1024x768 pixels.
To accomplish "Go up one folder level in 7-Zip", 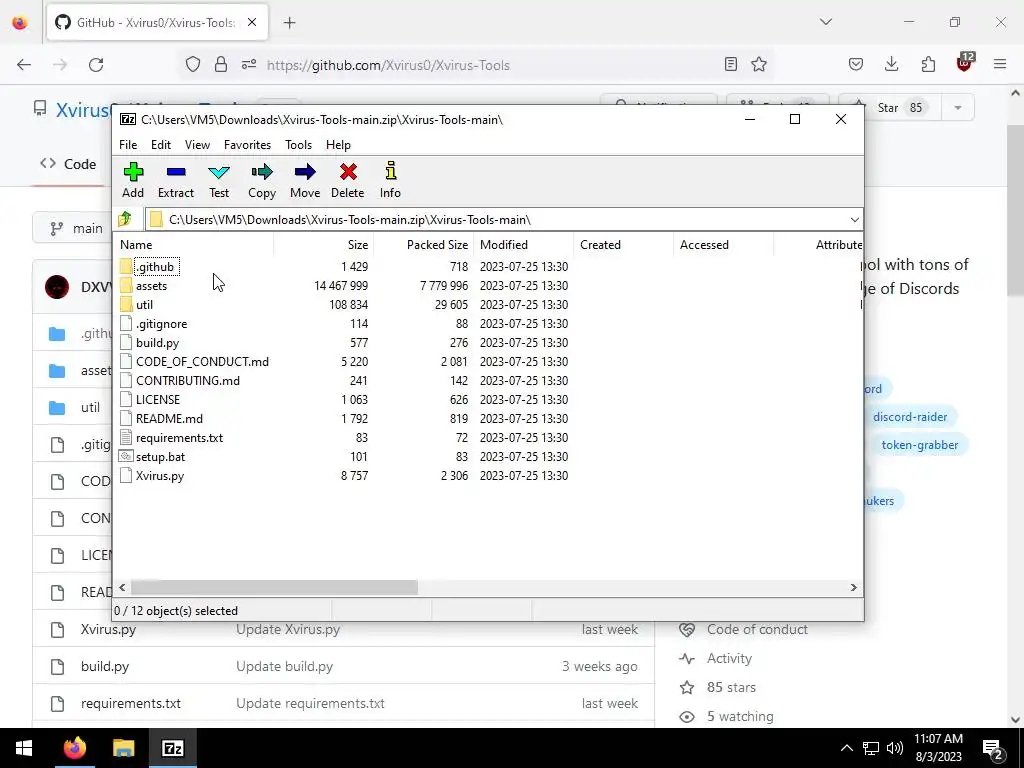I will coord(125,219).
